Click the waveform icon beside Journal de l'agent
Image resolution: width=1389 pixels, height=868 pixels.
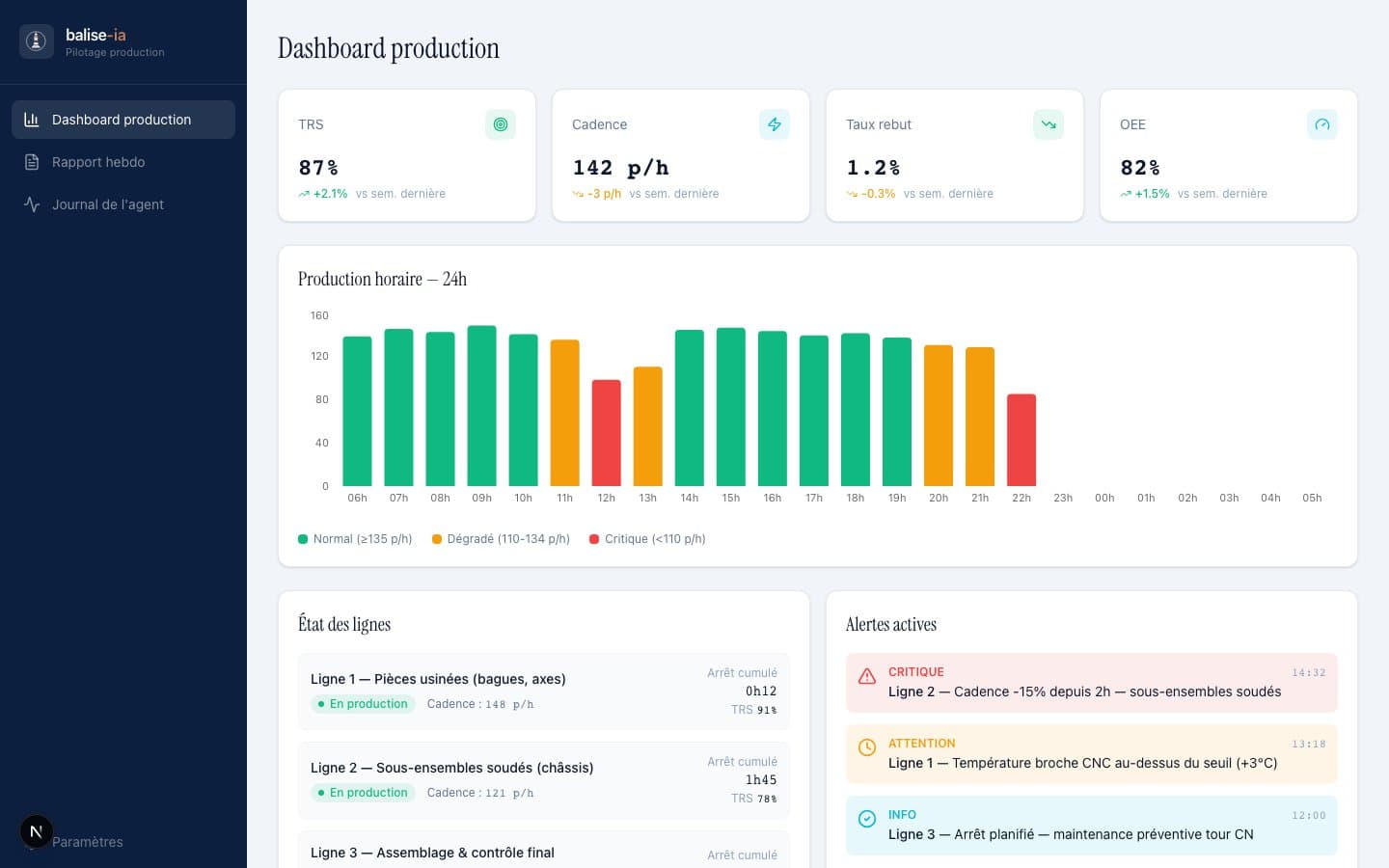[x=32, y=204]
